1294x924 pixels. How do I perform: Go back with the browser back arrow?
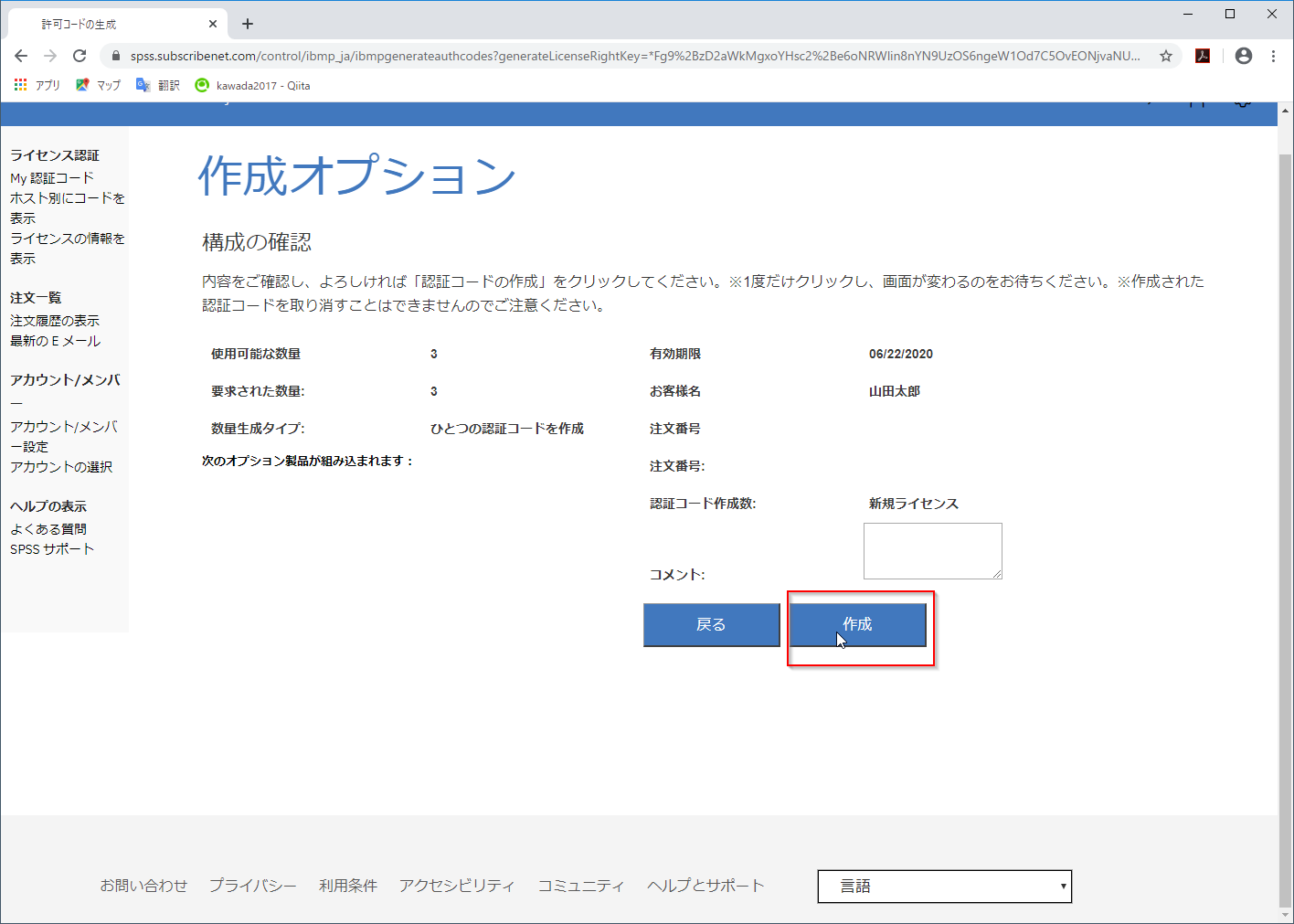click(x=21, y=56)
